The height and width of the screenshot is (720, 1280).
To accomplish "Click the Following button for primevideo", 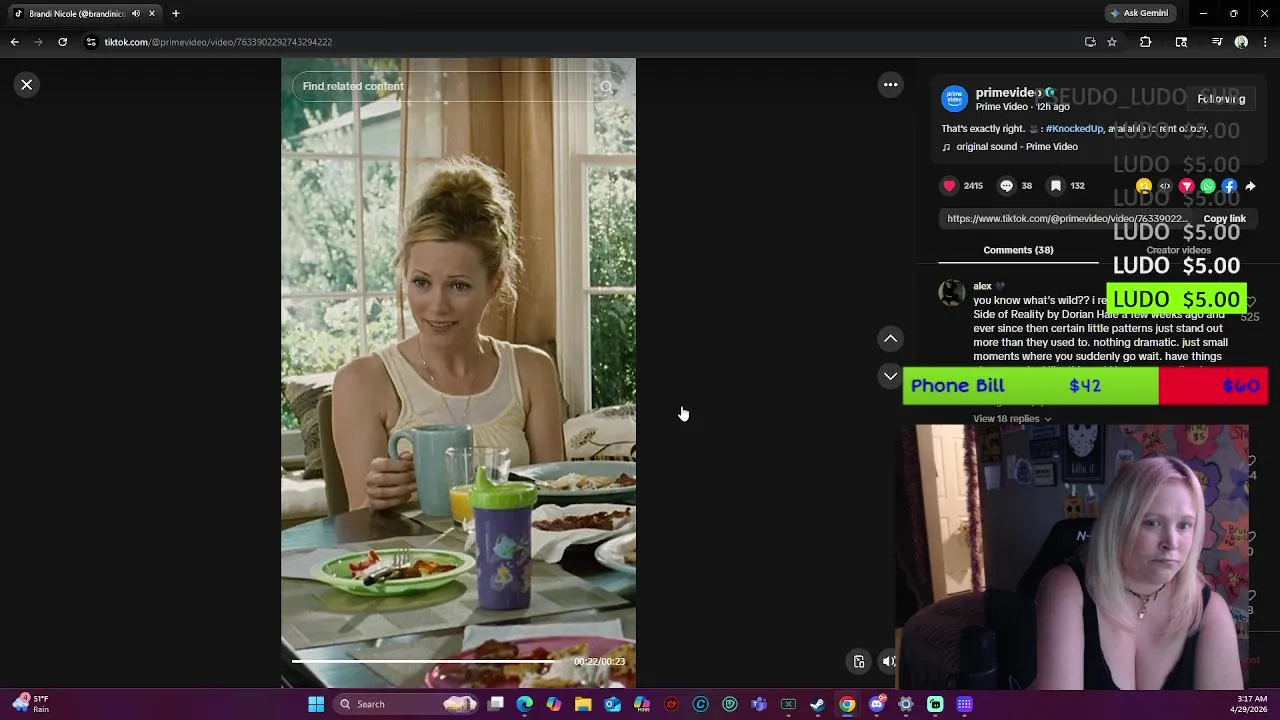I will pos(1221,99).
